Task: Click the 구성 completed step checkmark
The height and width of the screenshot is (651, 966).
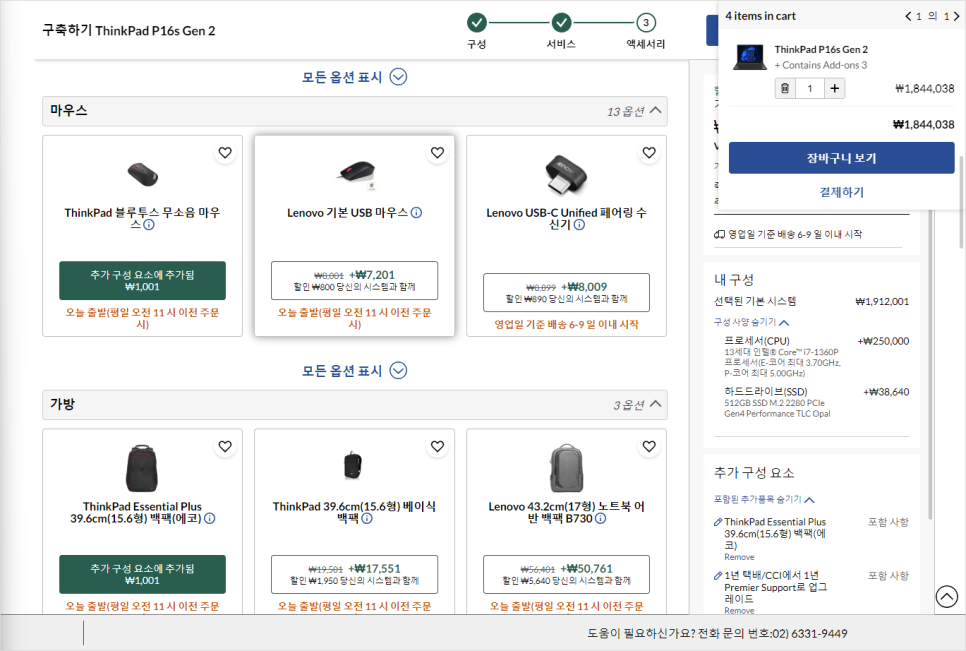Action: coord(476,23)
